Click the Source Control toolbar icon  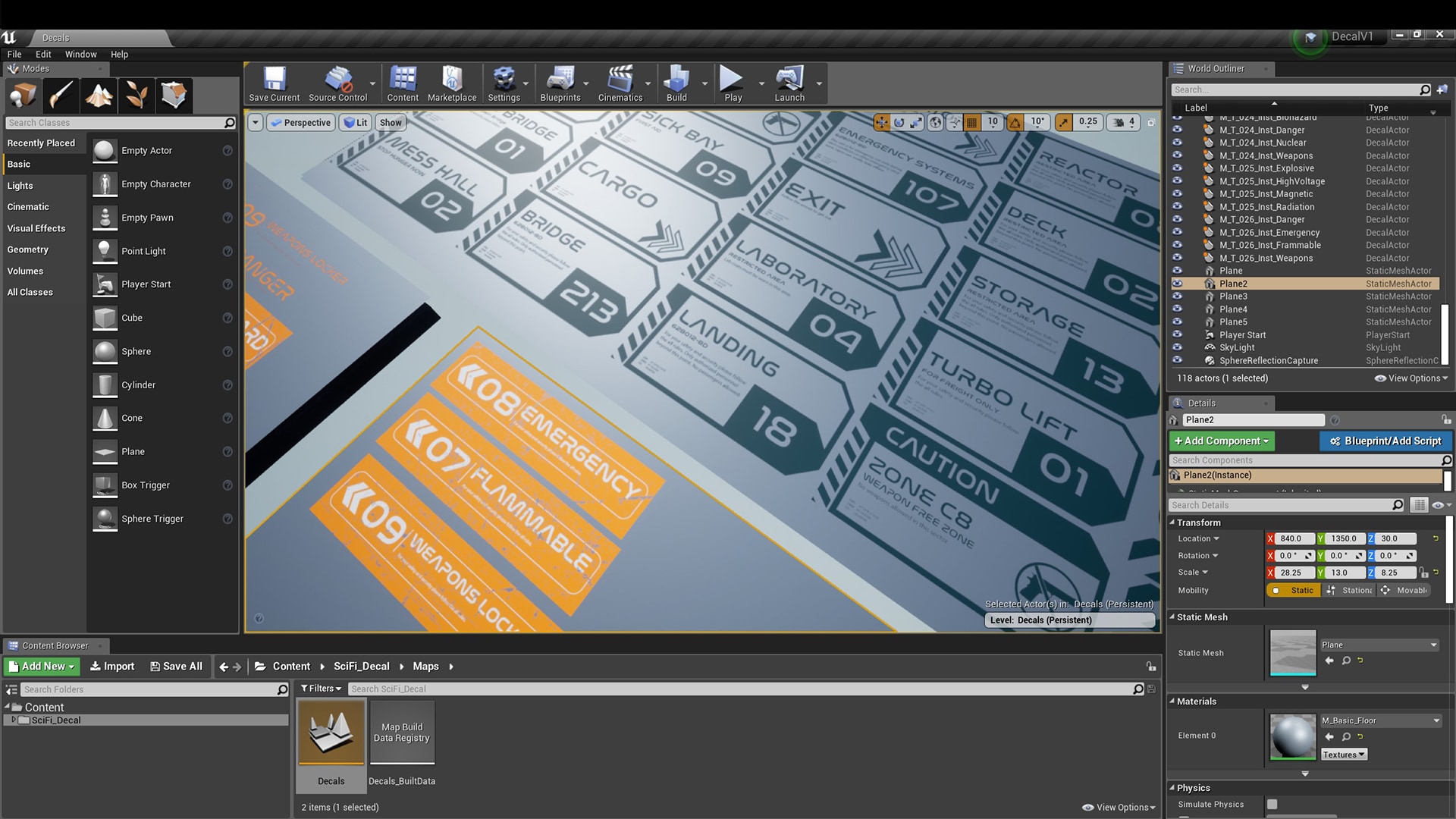(339, 83)
